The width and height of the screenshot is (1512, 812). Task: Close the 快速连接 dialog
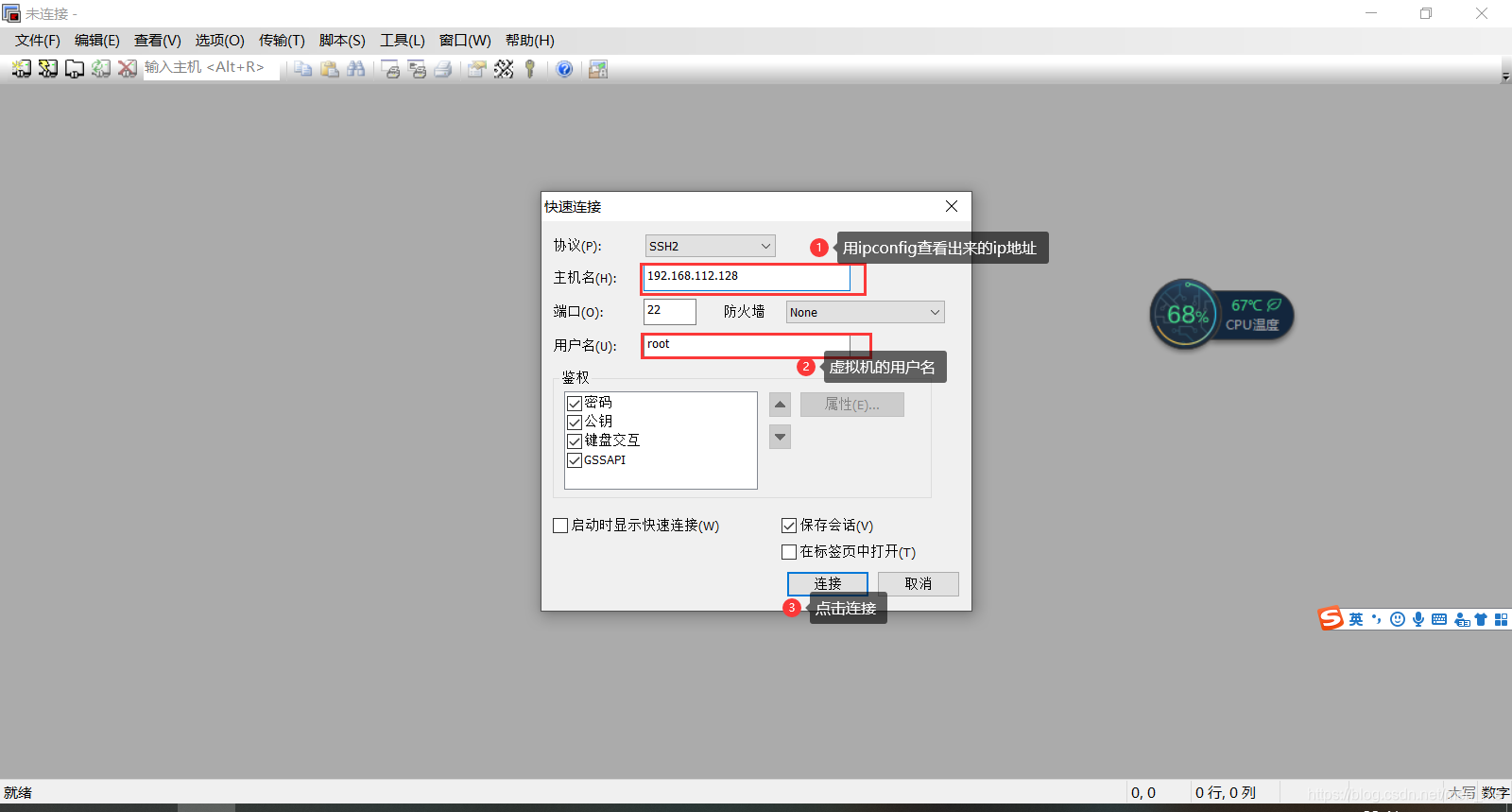click(x=952, y=206)
